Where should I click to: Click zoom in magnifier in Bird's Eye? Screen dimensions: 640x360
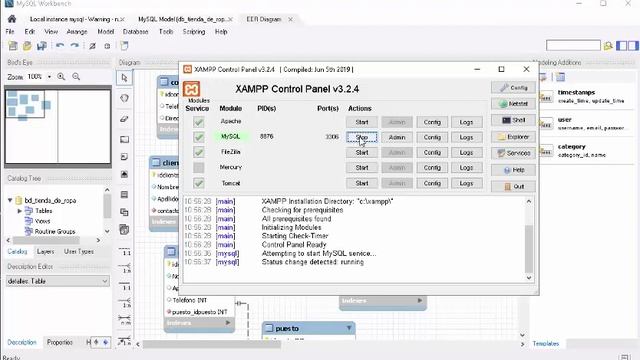(61, 77)
